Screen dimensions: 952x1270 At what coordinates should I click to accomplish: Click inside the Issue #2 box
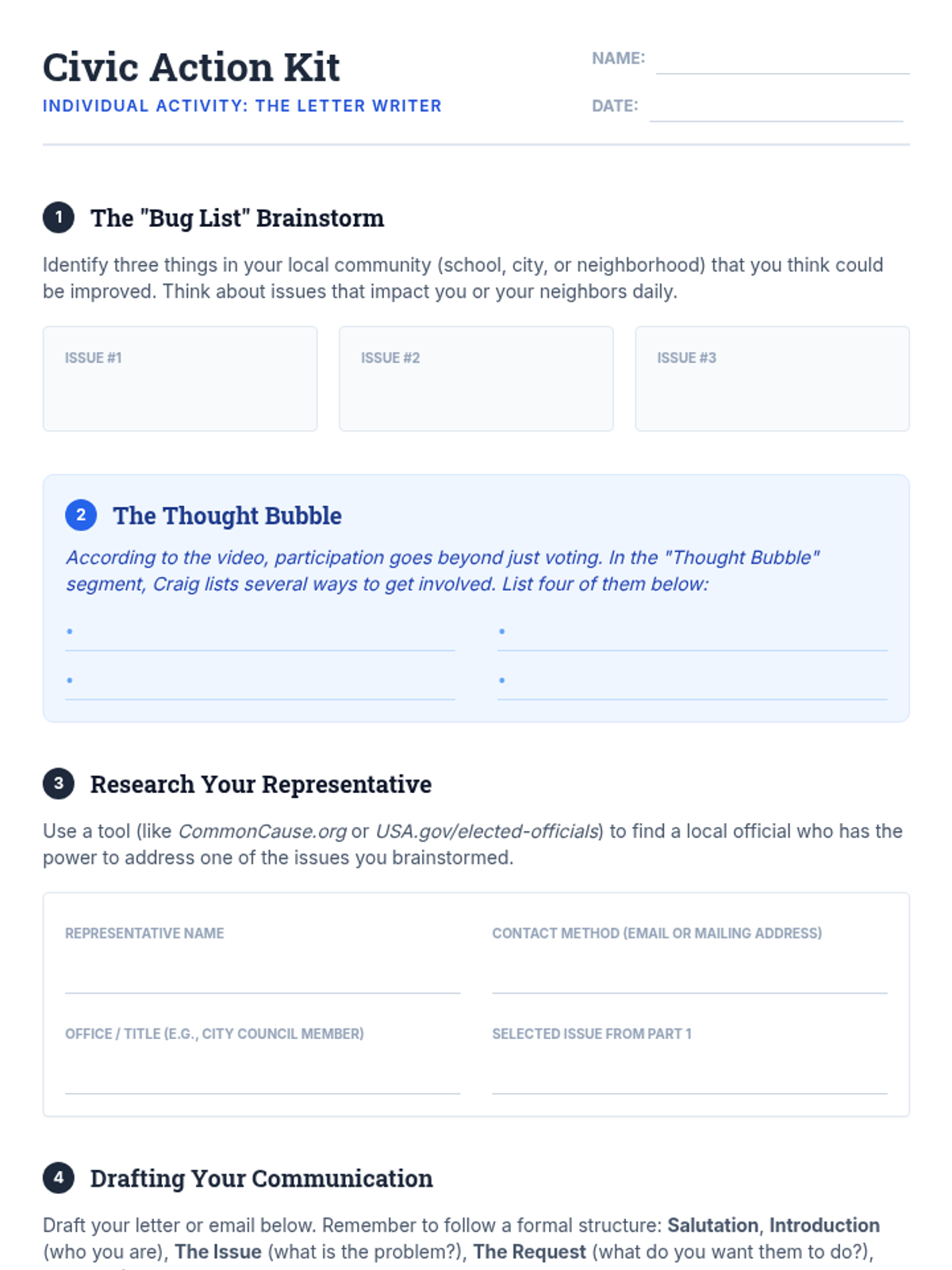click(x=476, y=389)
